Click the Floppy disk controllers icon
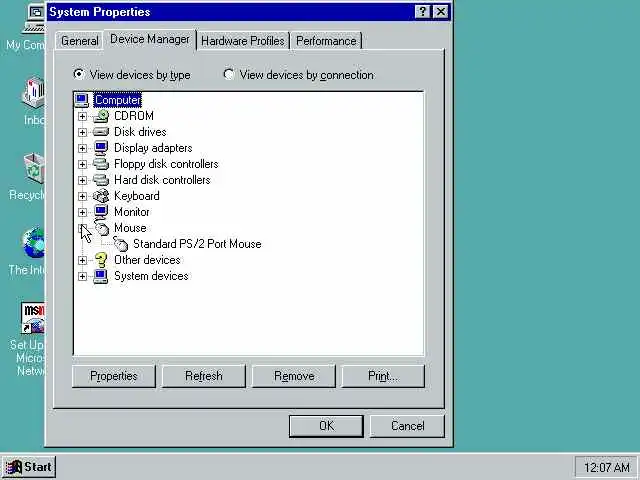The width and height of the screenshot is (640, 480). (101, 164)
